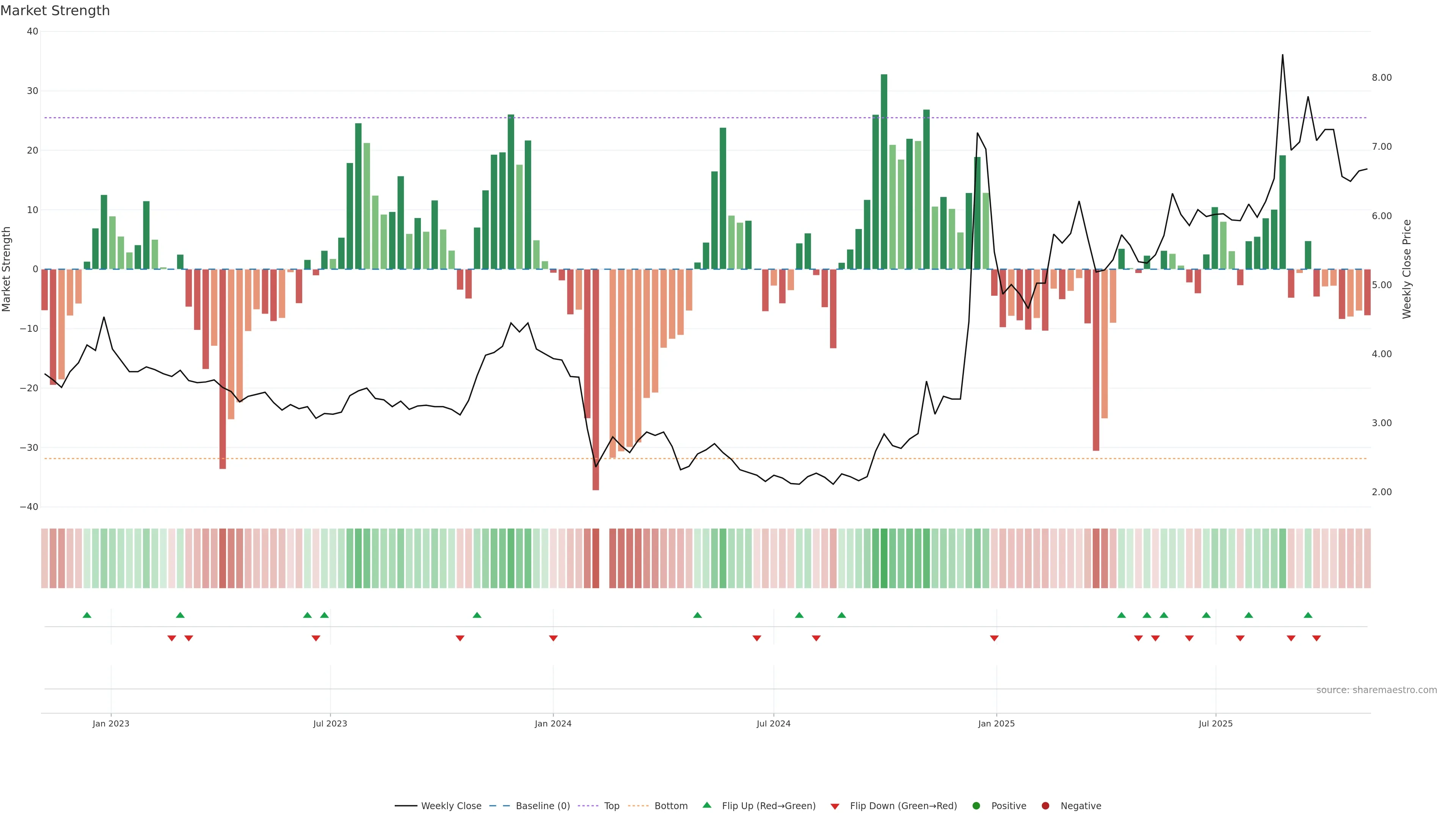This screenshot has height=819, width=1456.
Task: Click the first green flip-up triangle marker
Action: tap(87, 615)
